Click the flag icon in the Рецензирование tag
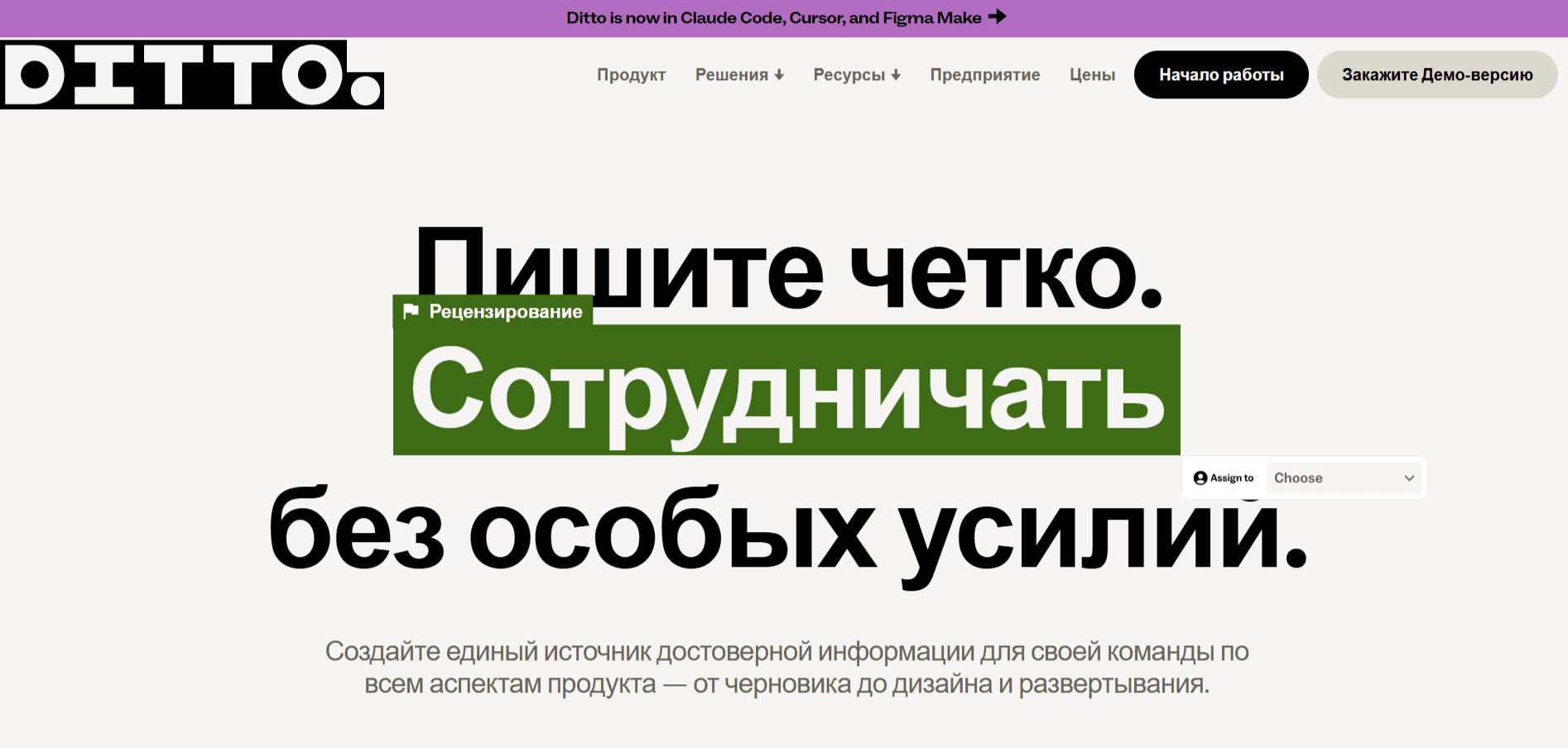 point(411,311)
